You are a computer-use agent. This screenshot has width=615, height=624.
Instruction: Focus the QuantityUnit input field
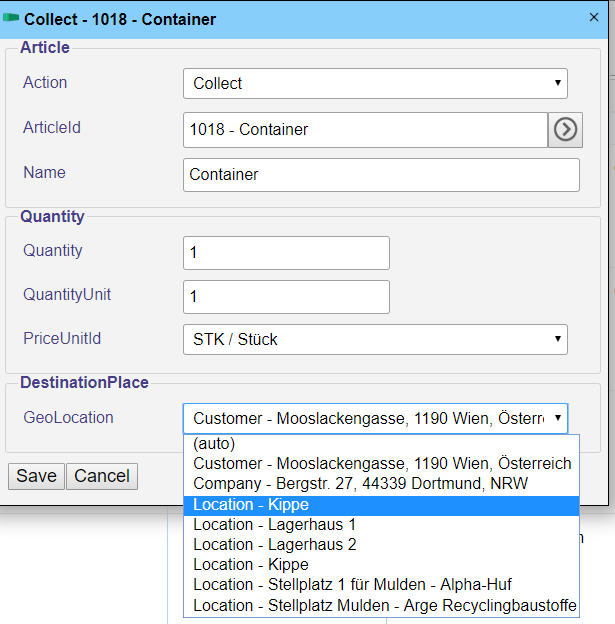click(286, 297)
